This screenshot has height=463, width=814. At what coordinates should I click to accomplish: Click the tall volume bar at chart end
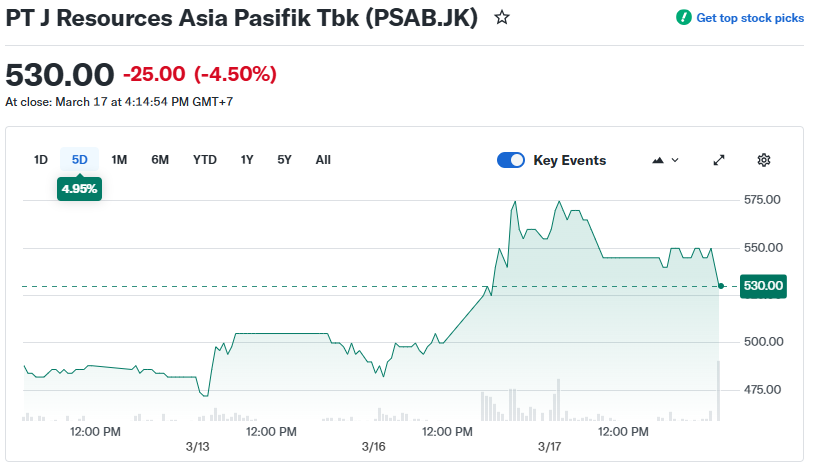click(718, 391)
